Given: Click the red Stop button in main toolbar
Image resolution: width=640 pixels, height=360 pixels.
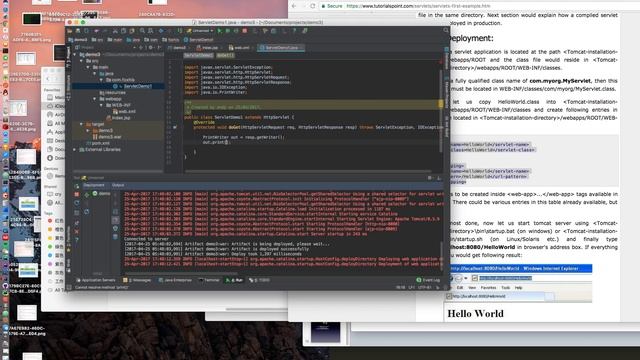Looking at the screenshot, I should (244, 31).
